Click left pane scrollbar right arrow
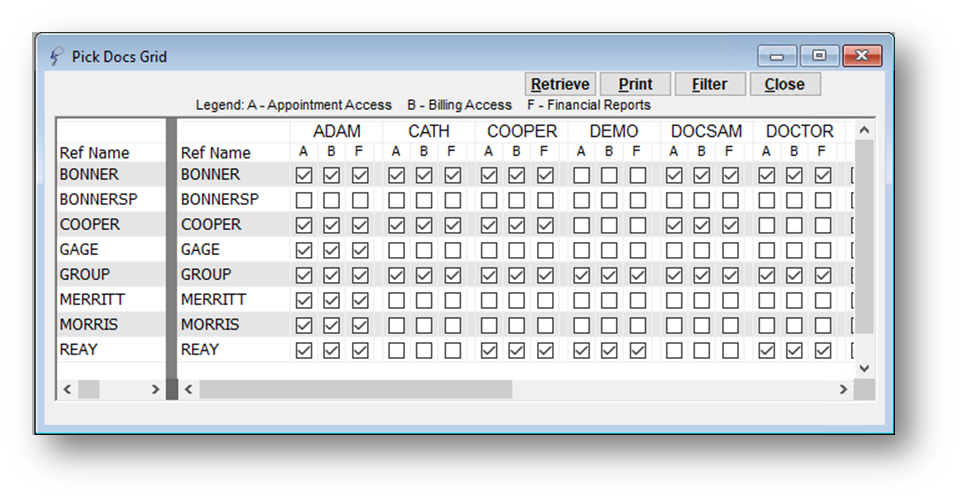Screen dimensions: 960x500 pos(155,389)
